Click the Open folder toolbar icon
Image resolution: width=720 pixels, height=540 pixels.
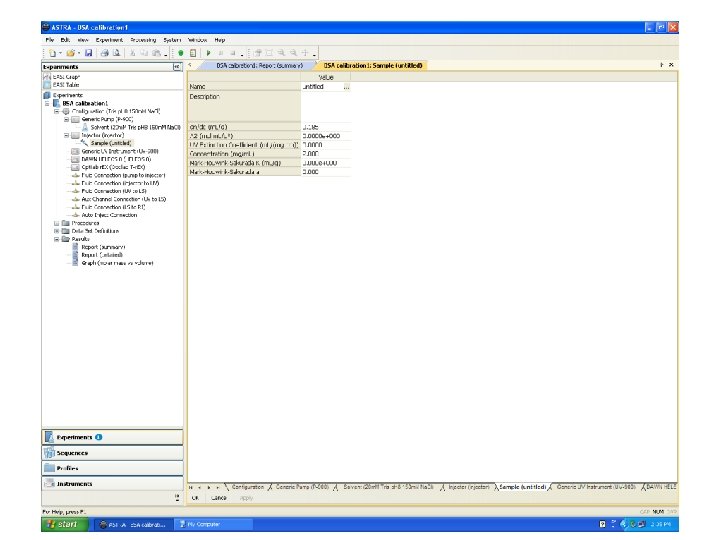click(70, 53)
